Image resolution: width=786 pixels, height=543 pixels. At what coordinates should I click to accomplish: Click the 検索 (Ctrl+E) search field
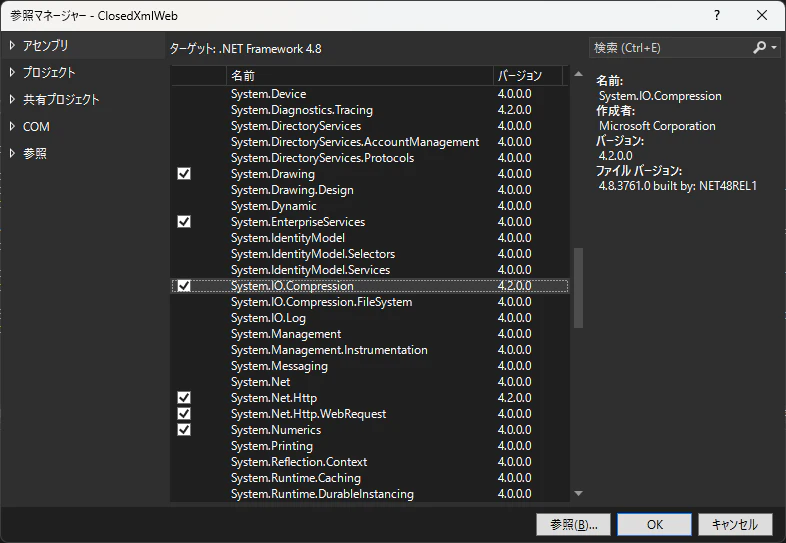tap(672, 48)
